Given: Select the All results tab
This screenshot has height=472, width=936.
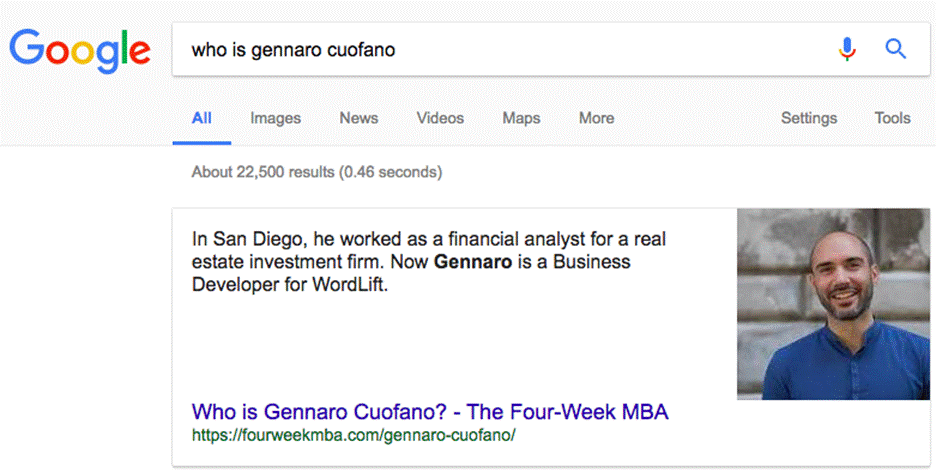Looking at the screenshot, I should [x=202, y=118].
